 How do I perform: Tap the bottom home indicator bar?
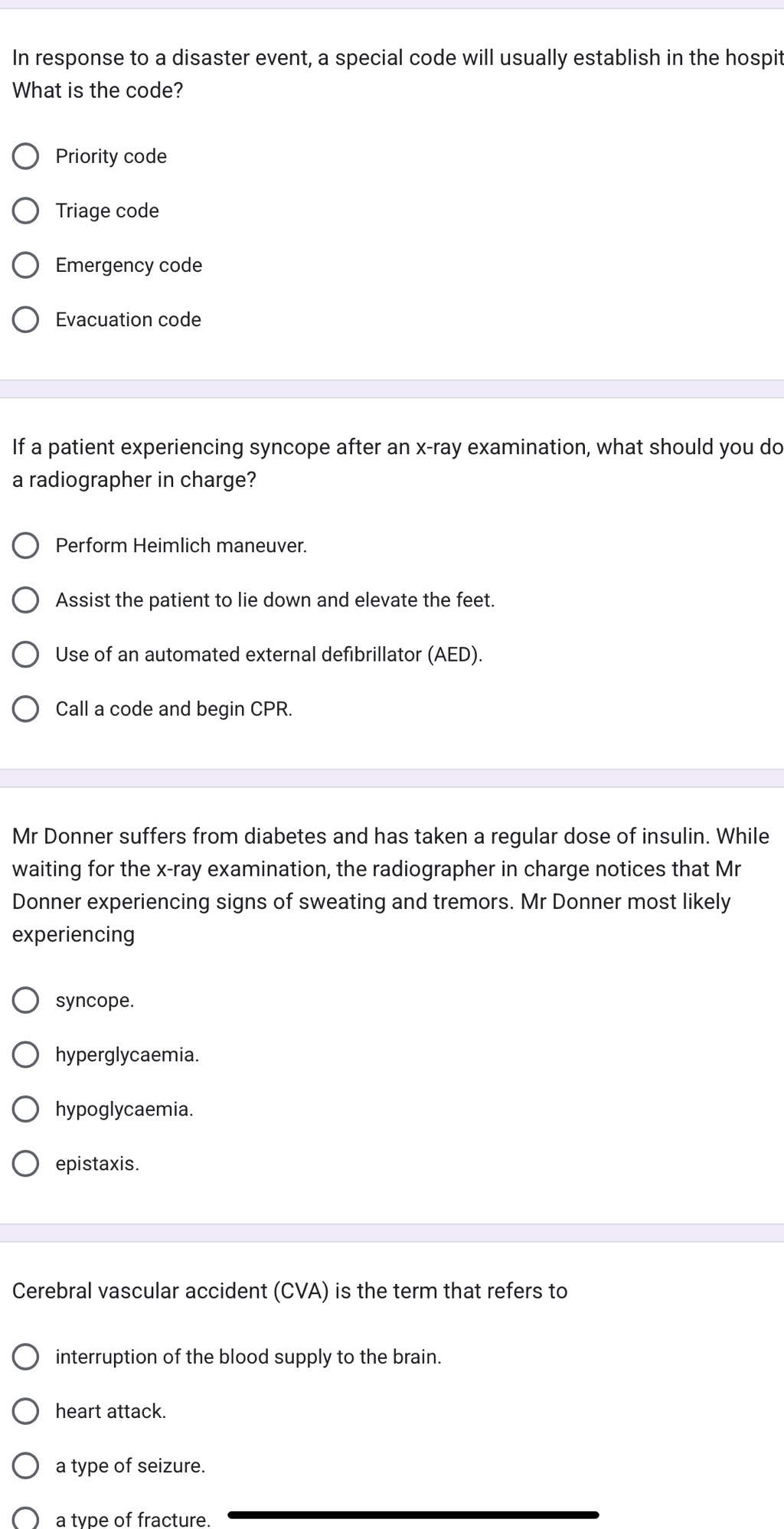point(413,1514)
